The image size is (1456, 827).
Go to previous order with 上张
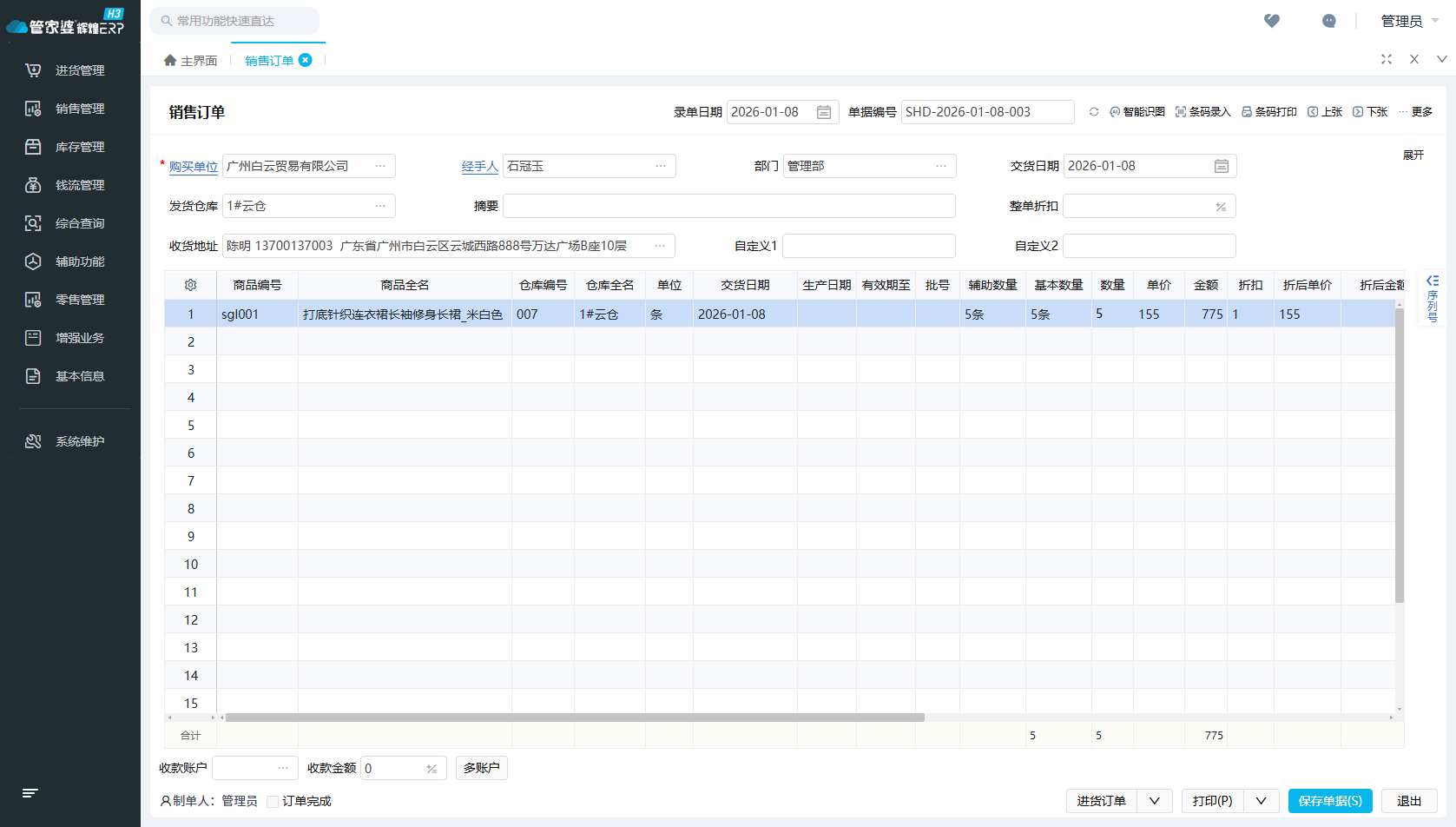pos(1325,112)
